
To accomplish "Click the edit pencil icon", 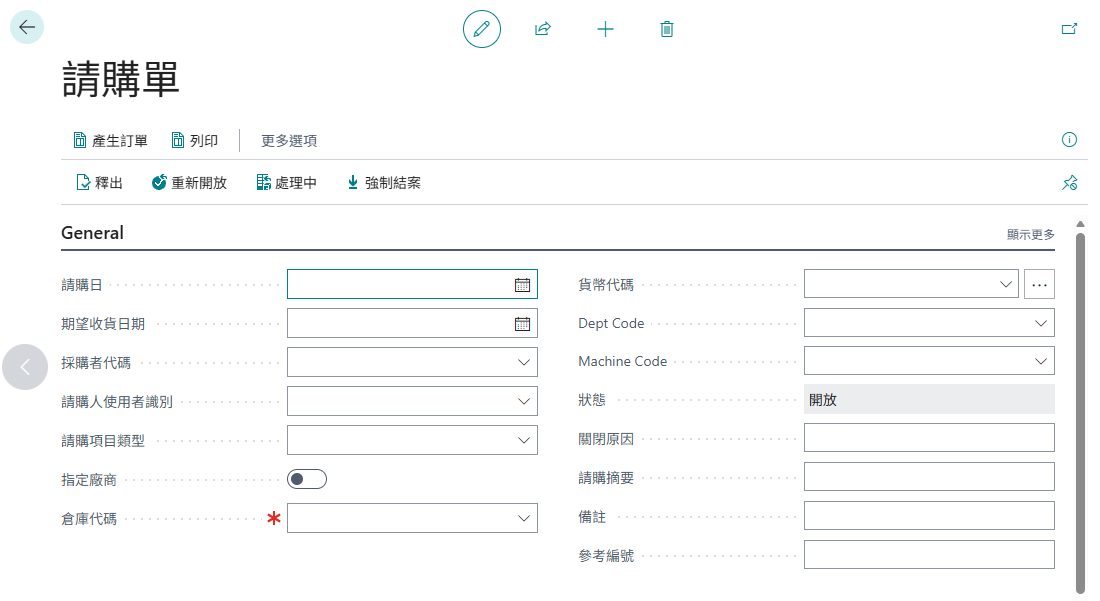I will tap(482, 29).
